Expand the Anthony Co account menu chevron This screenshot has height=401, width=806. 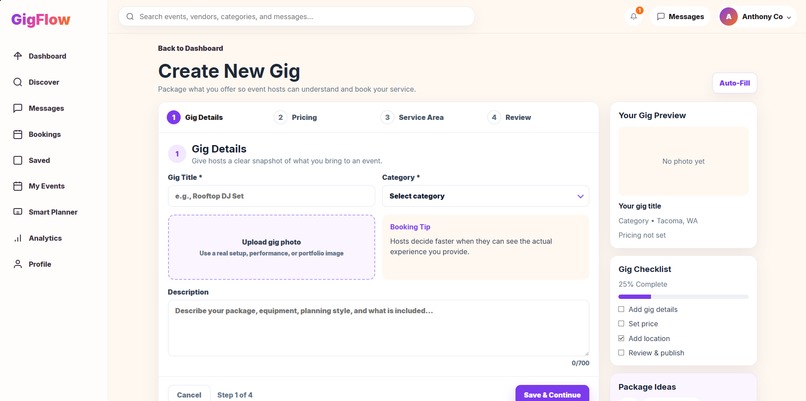tap(789, 17)
